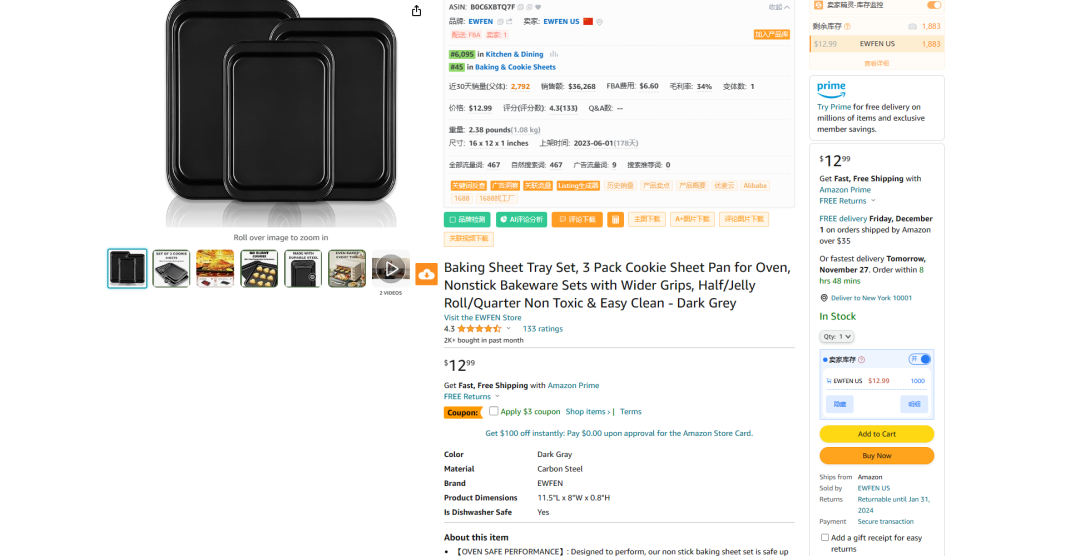Open the 关键词反查 tag

coord(468,186)
